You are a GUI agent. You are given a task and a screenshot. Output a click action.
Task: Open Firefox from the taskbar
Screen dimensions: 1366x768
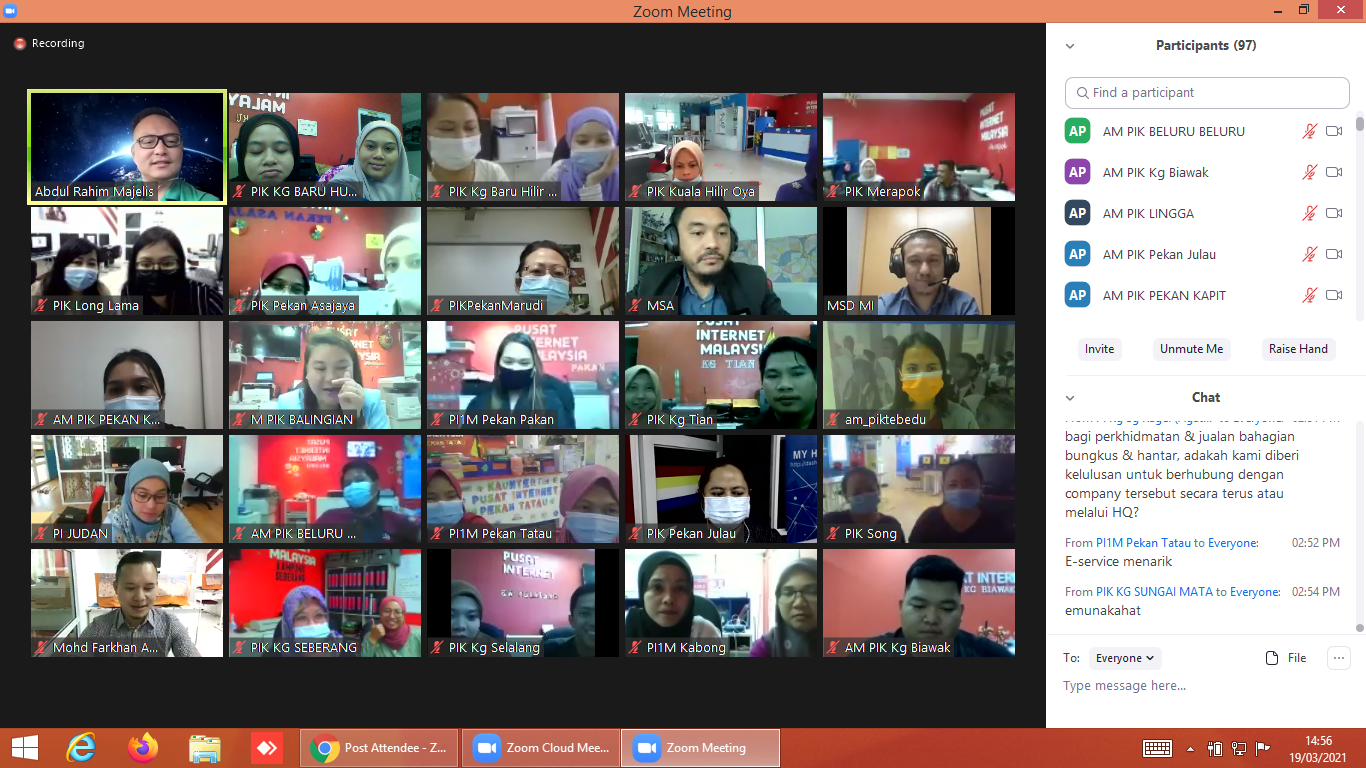[143, 747]
